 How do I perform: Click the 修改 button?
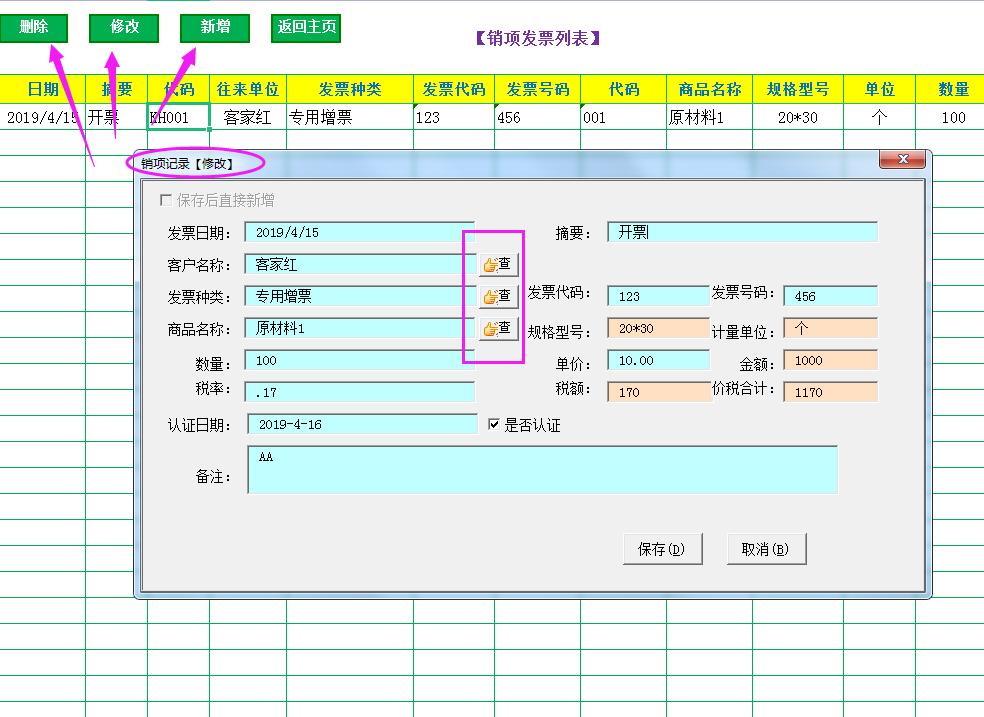pos(124,27)
